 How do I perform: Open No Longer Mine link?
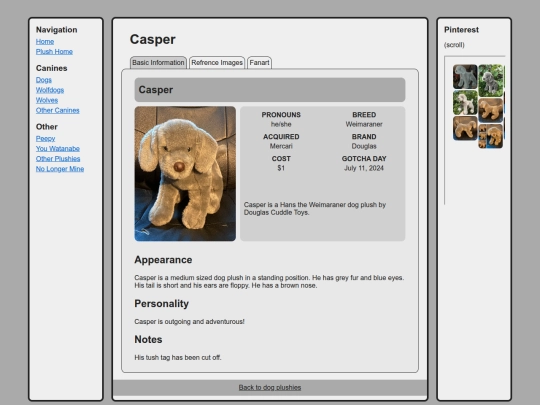[60, 169]
